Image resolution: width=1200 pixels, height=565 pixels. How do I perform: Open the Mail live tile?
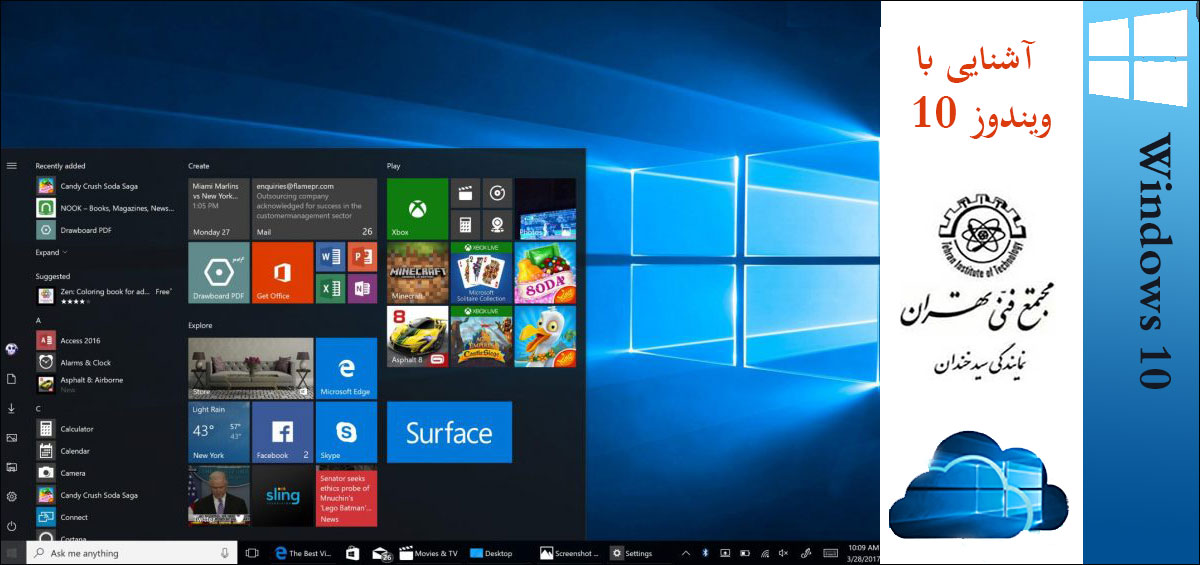tap(314, 208)
